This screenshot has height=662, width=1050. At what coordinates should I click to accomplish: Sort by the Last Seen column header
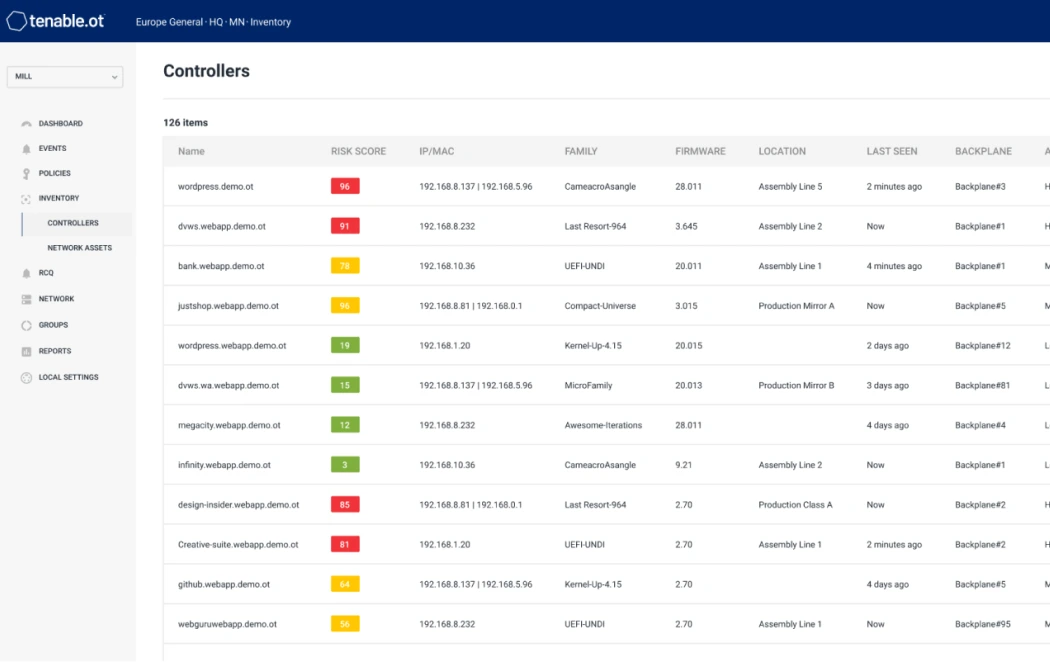tap(892, 151)
